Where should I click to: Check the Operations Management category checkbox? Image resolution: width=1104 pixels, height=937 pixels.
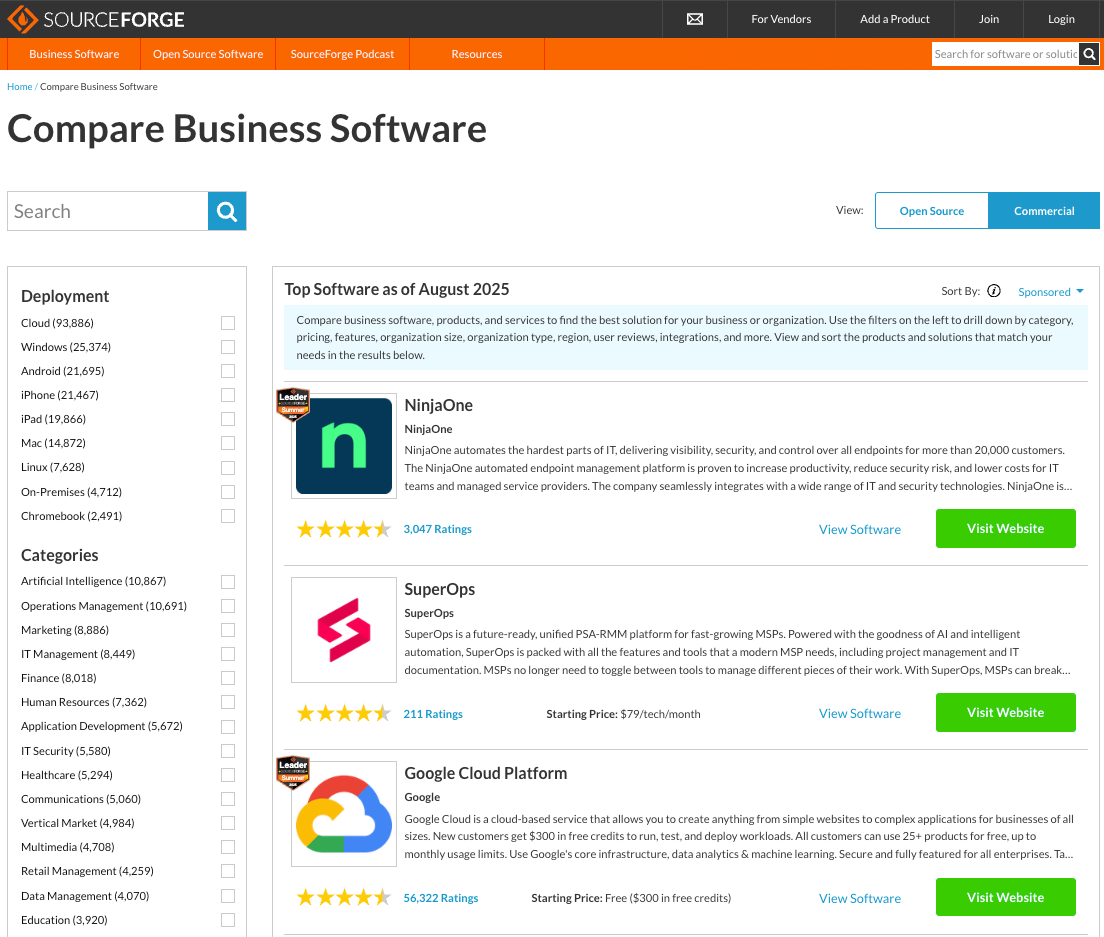pos(227,606)
